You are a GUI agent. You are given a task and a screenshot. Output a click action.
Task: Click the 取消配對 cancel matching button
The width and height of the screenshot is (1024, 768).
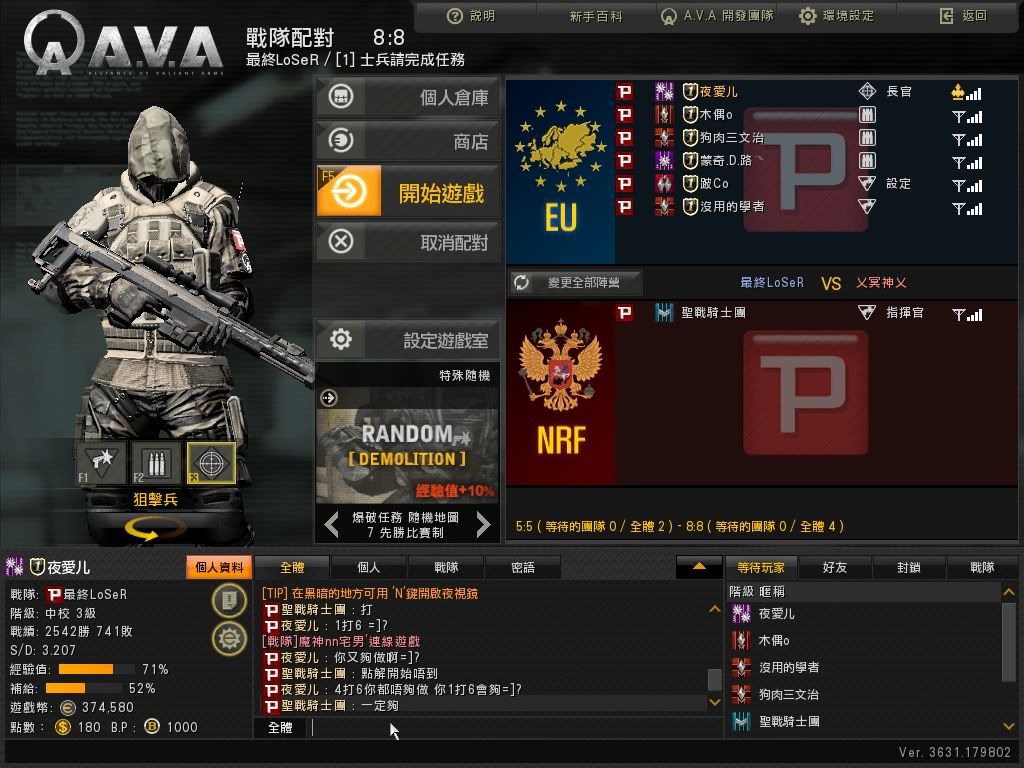pyautogui.click(x=408, y=242)
